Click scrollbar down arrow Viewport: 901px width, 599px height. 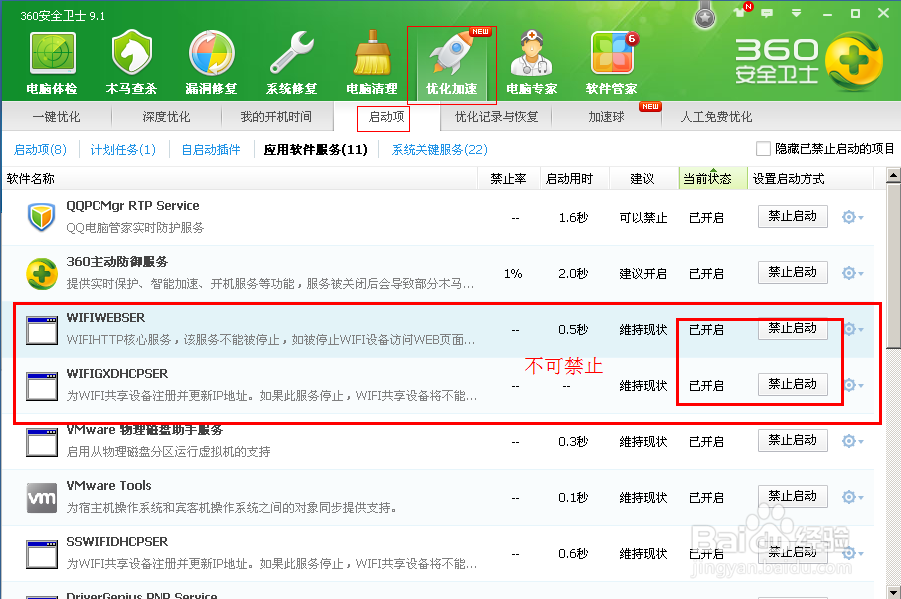tap(893, 592)
